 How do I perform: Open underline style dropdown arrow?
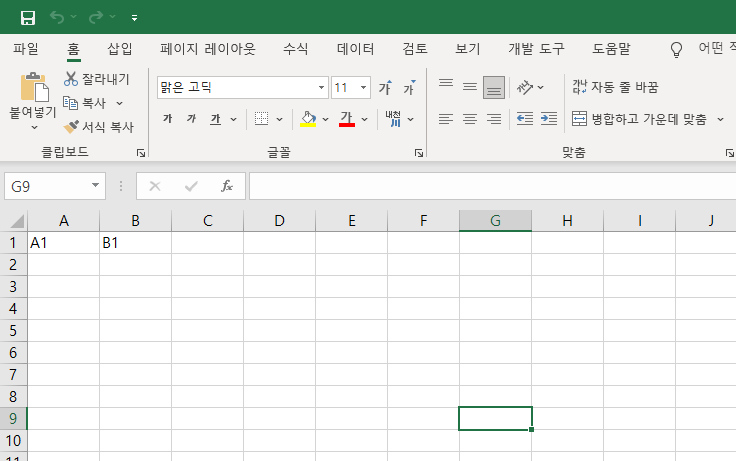(x=233, y=119)
